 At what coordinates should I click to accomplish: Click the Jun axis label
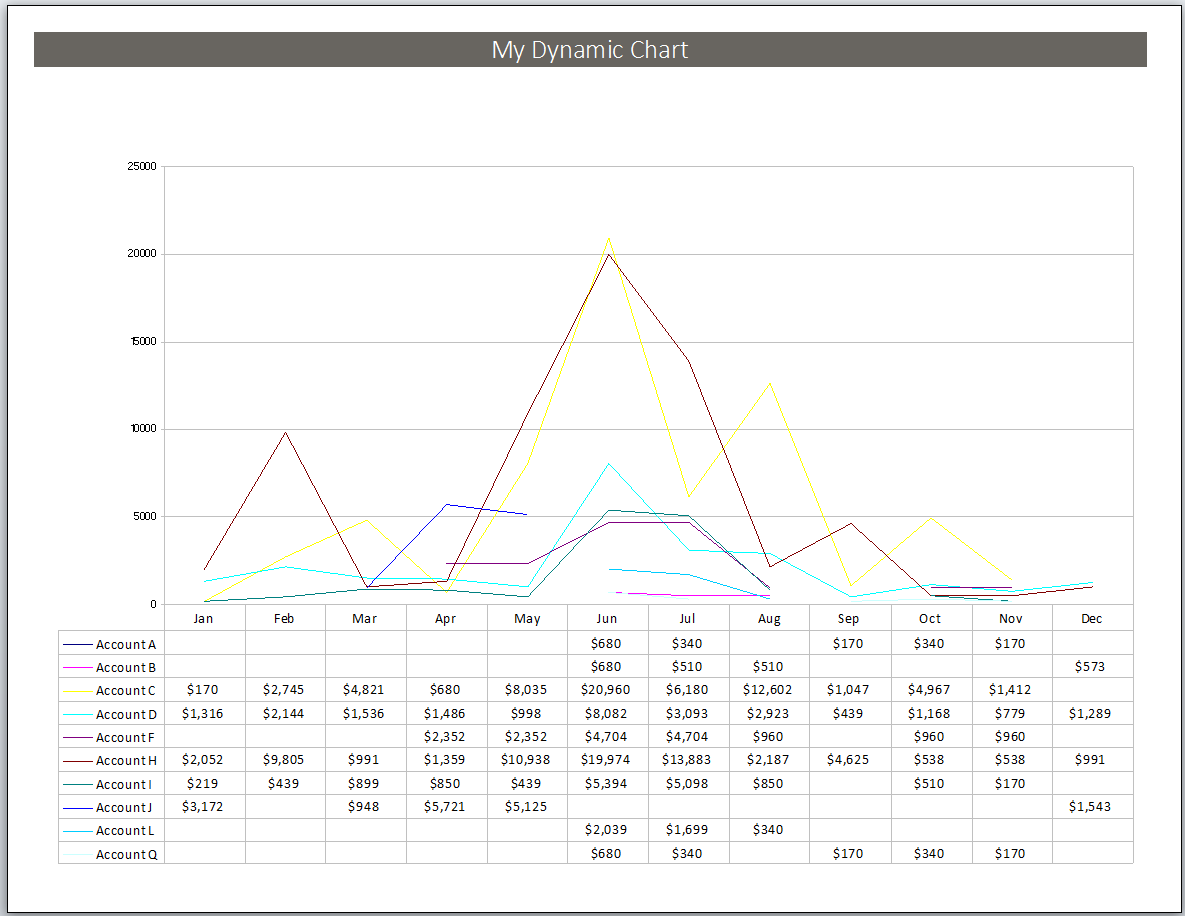coord(606,618)
